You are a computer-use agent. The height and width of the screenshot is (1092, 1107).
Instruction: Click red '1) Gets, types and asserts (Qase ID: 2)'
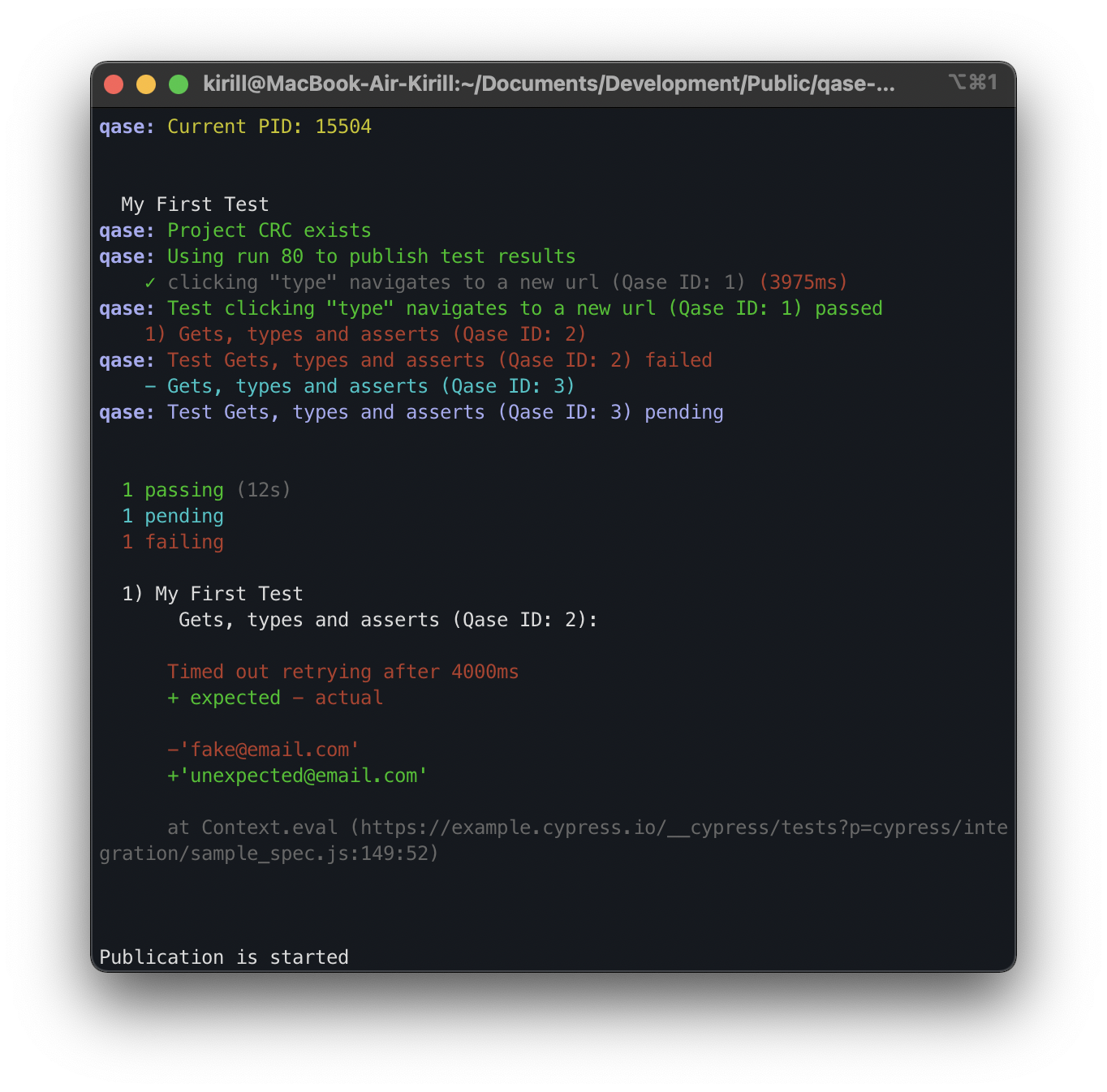(x=365, y=334)
